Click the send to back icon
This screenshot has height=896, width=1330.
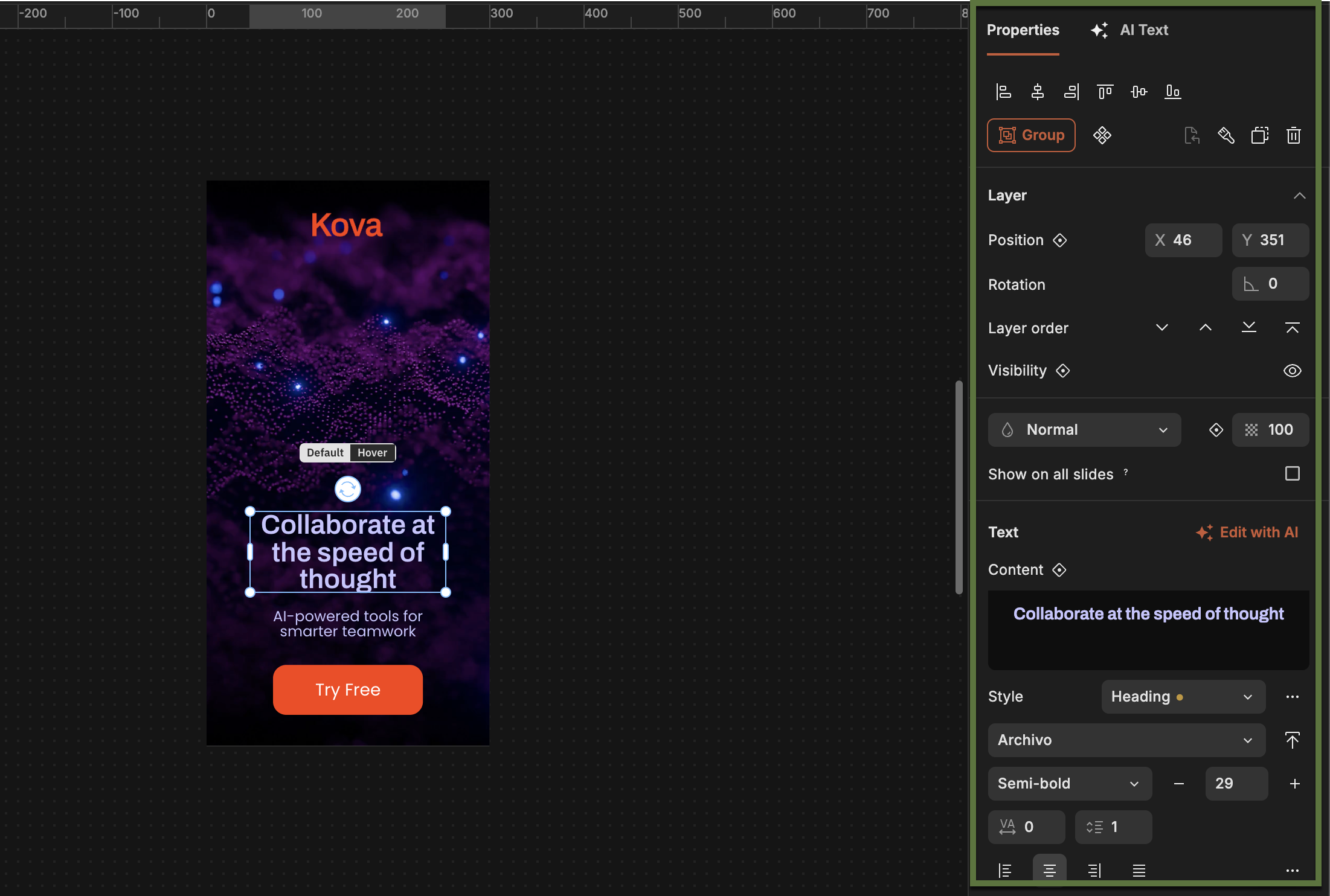(1248, 328)
